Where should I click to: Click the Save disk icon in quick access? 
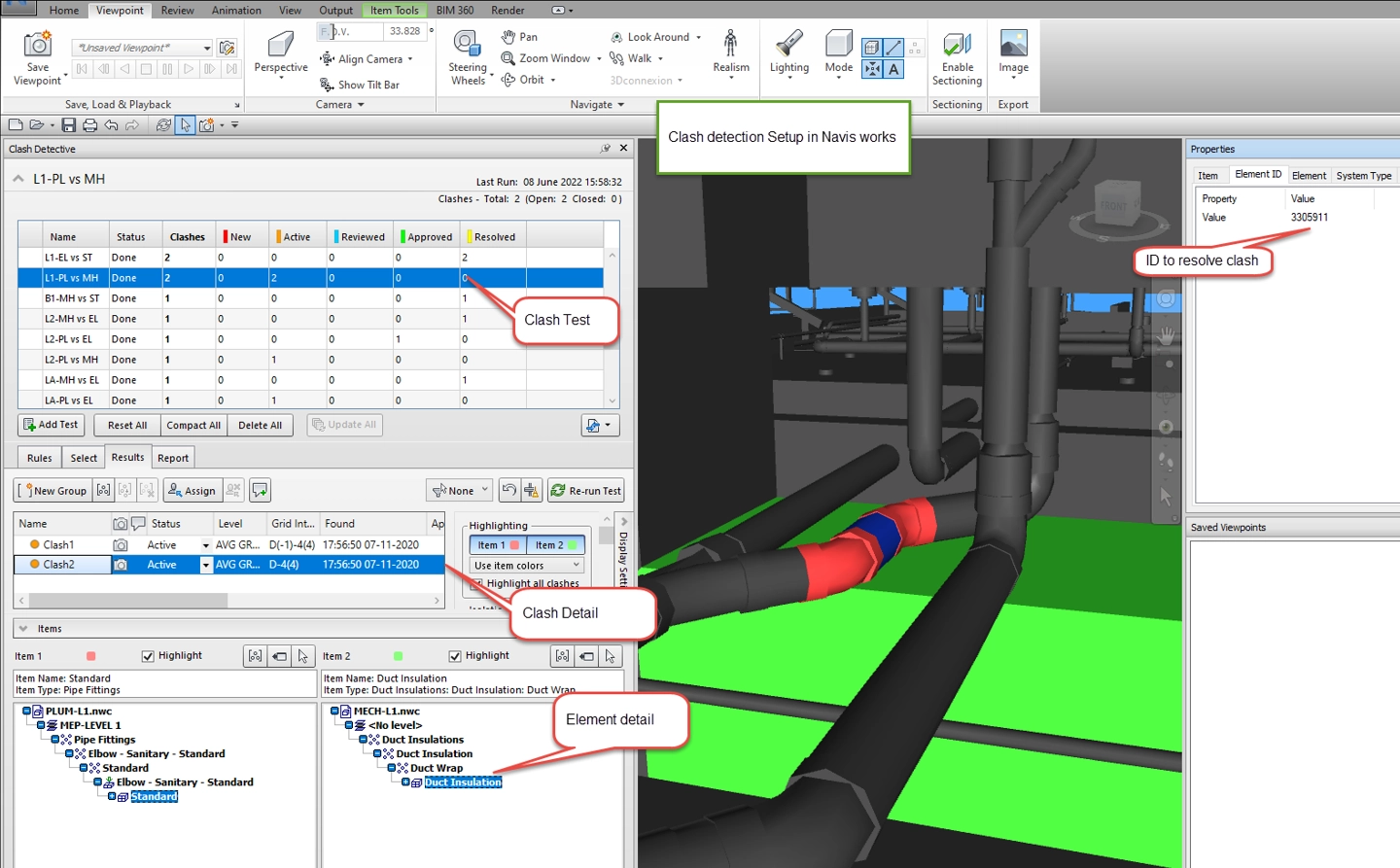pos(69,125)
